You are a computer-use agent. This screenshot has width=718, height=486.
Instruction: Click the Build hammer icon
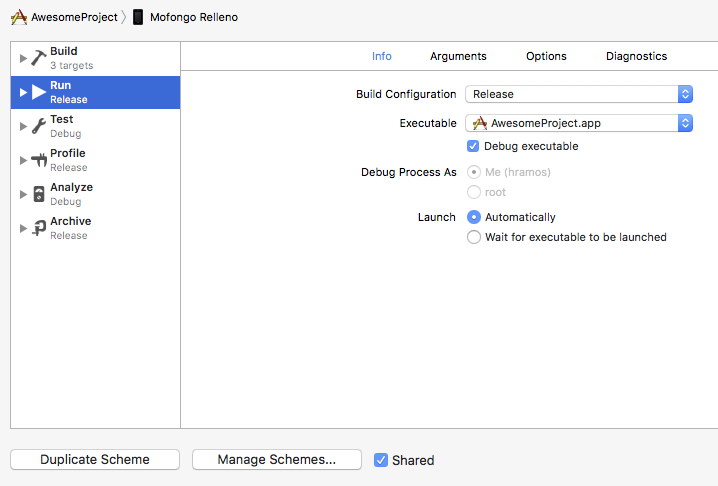point(39,58)
